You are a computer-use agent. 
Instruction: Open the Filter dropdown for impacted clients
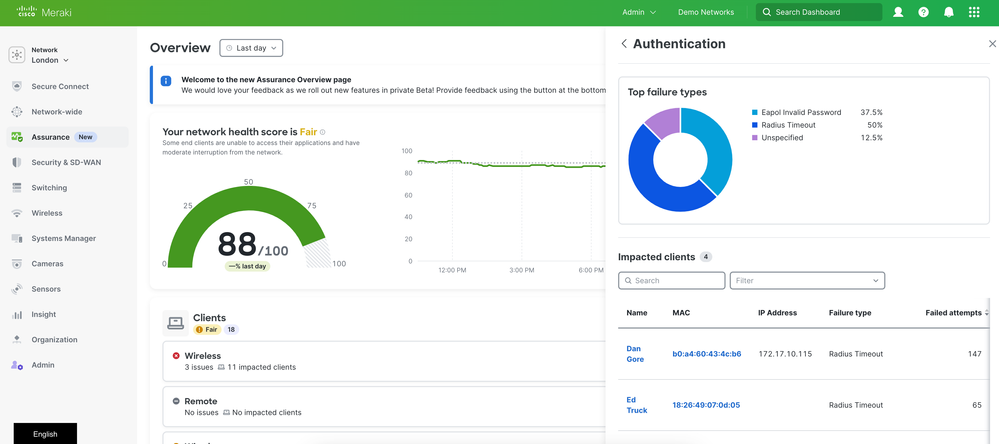click(x=807, y=281)
